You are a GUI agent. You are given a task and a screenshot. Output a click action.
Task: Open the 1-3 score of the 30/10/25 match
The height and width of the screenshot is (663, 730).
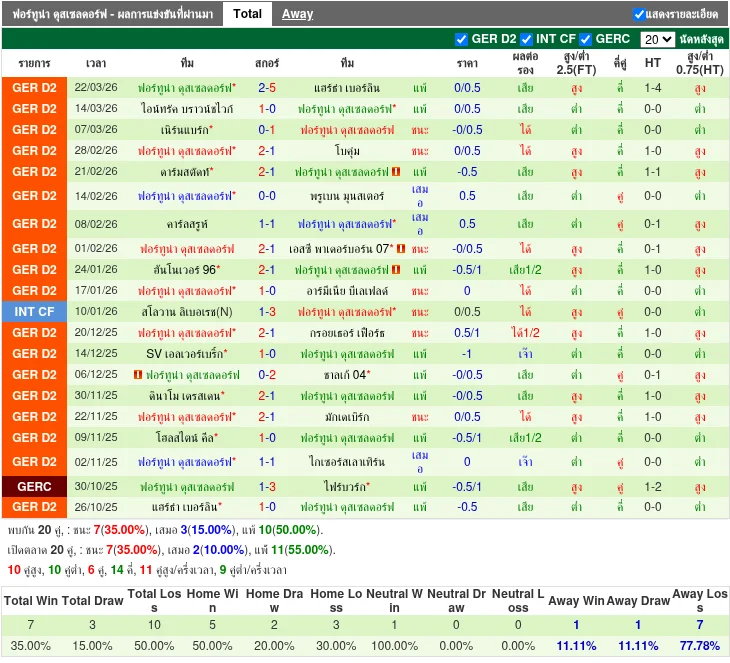coord(267,487)
